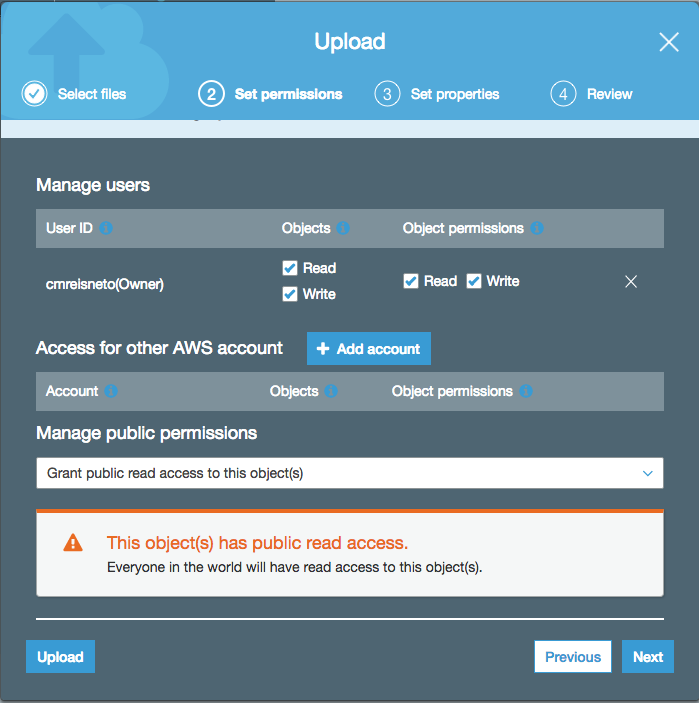Click Access for other AWS account heading
The height and width of the screenshot is (703, 699).
pos(159,348)
